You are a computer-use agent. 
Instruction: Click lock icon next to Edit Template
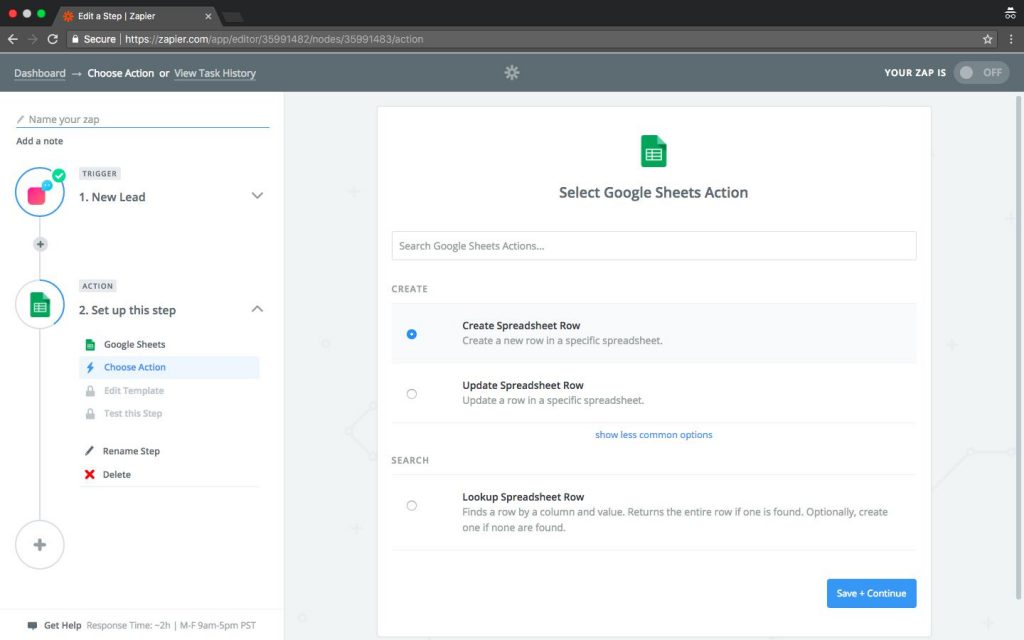(x=90, y=391)
